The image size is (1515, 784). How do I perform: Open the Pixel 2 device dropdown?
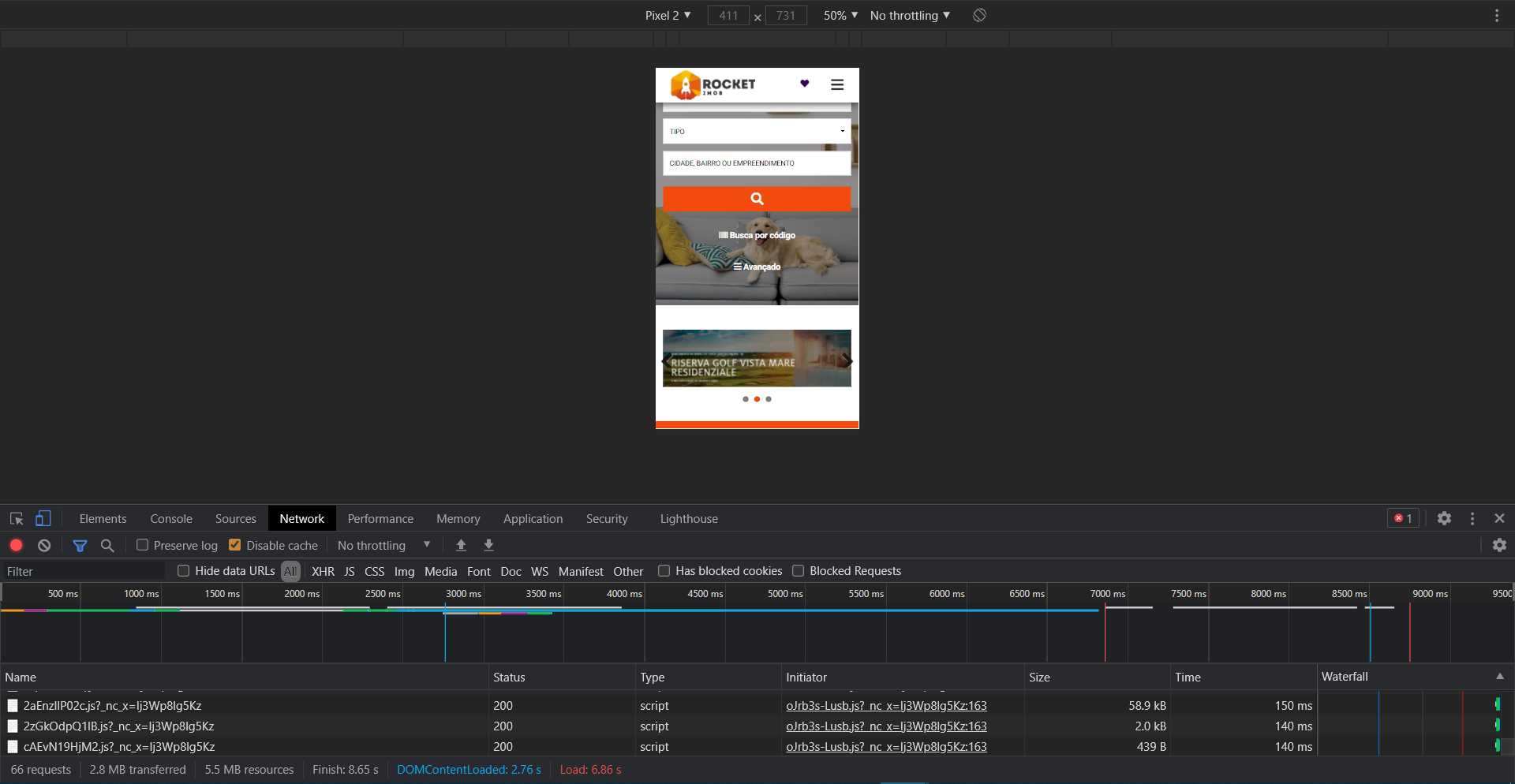click(668, 15)
